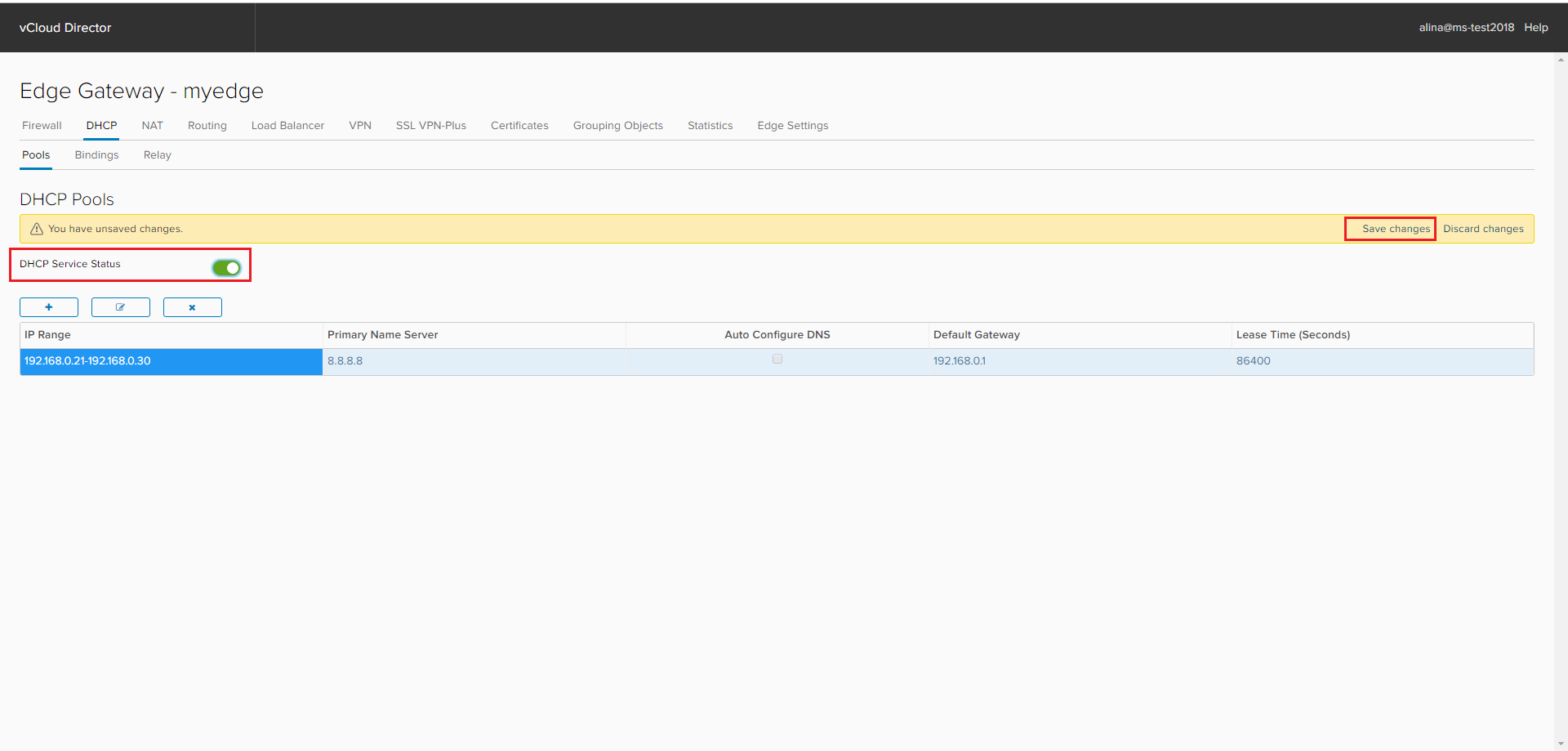
Task: Enable Auto Configure DNS for the pool
Action: click(777, 359)
